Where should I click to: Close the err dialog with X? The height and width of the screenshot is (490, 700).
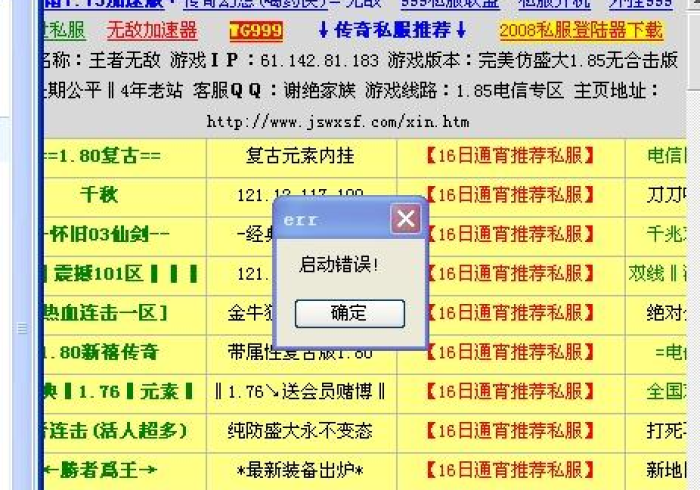405,219
